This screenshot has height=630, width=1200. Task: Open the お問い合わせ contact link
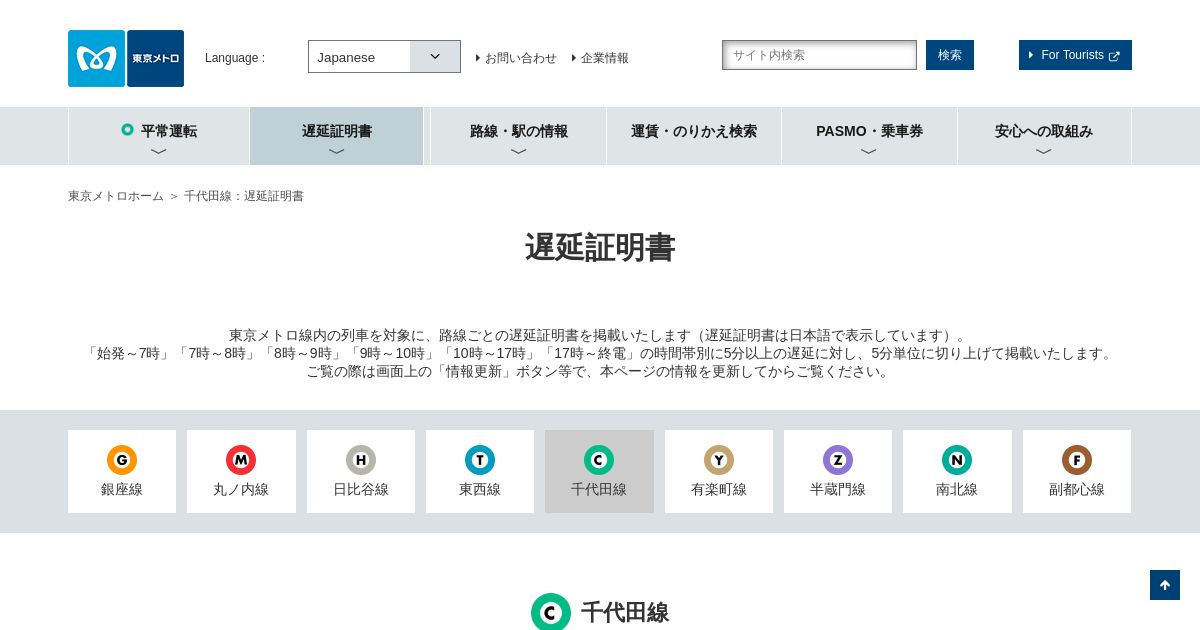(516, 58)
